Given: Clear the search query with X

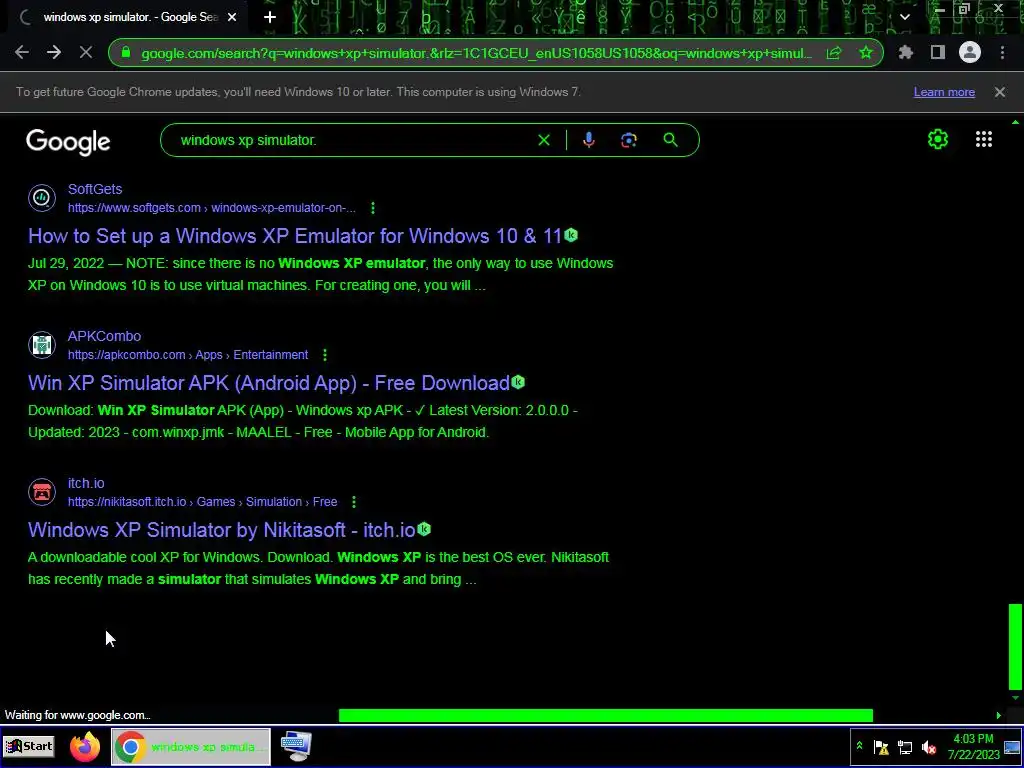Looking at the screenshot, I should pyautogui.click(x=544, y=140).
